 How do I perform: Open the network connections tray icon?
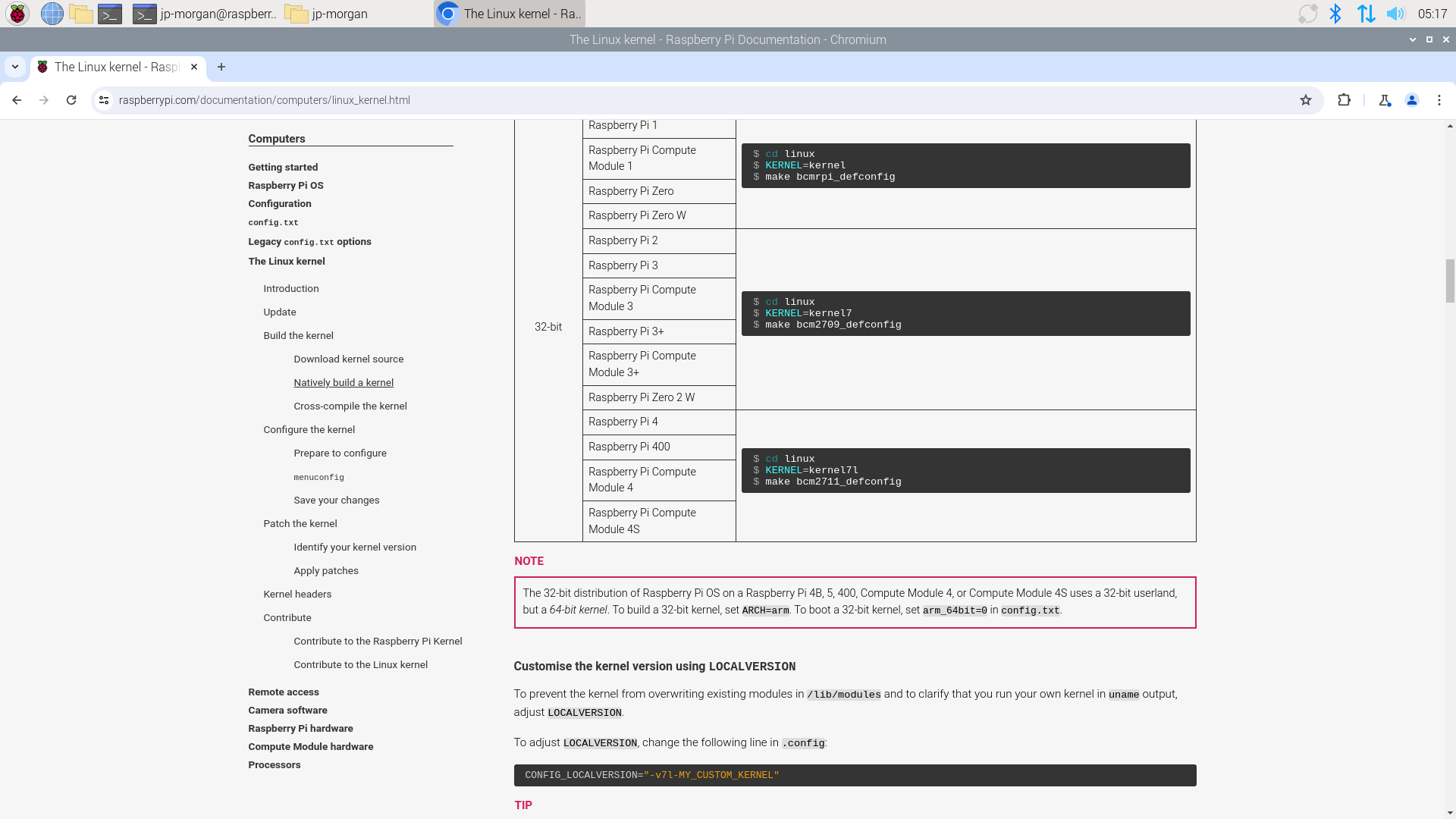1366,14
